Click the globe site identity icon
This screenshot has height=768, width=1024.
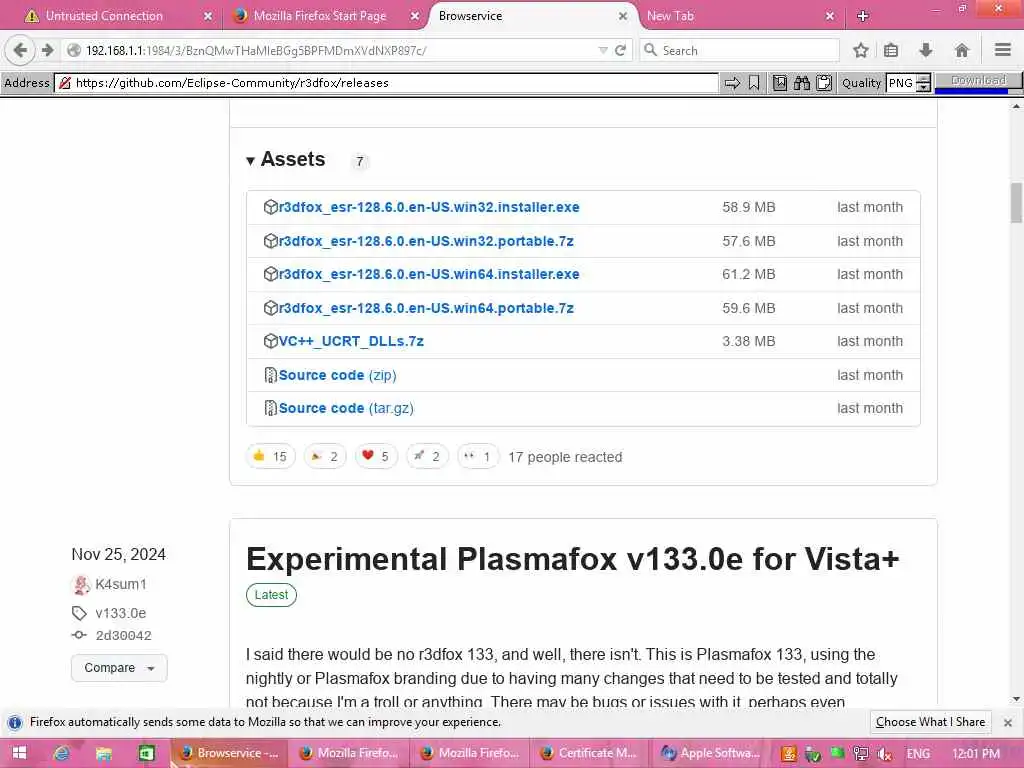pyautogui.click(x=74, y=50)
